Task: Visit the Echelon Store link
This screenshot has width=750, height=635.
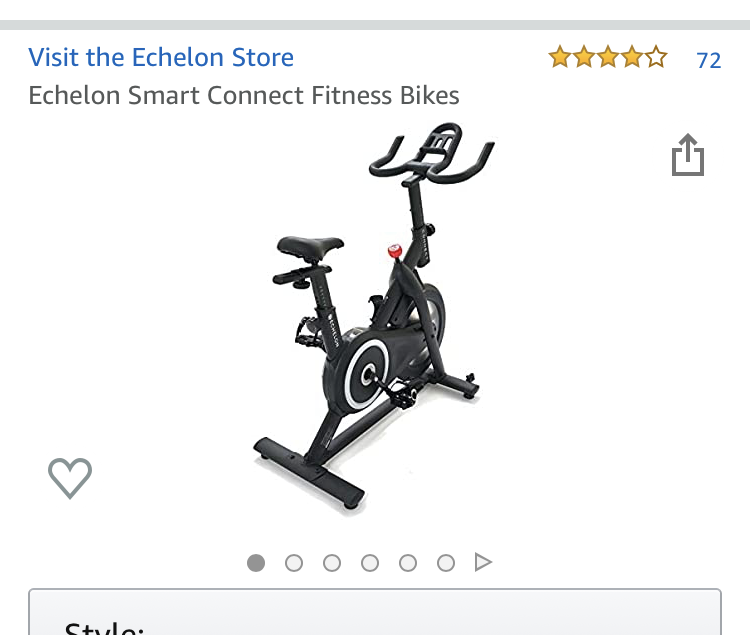Action: tap(161, 57)
